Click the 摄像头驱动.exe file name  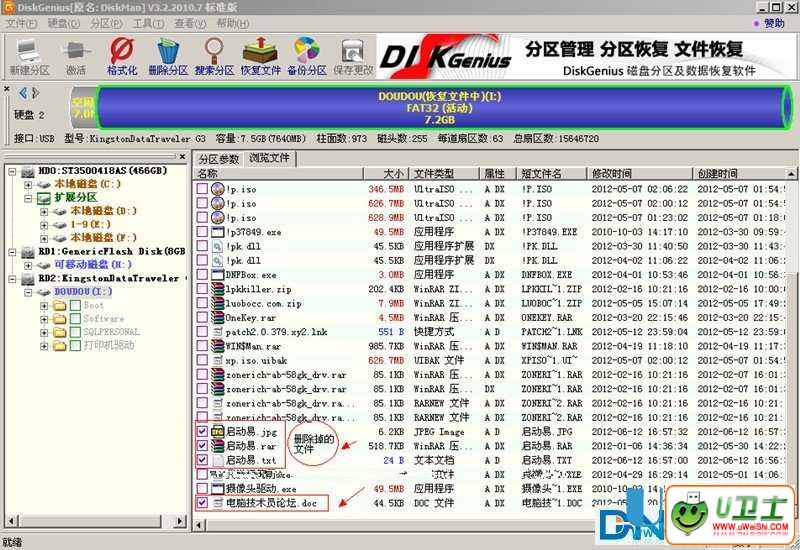coord(260,489)
